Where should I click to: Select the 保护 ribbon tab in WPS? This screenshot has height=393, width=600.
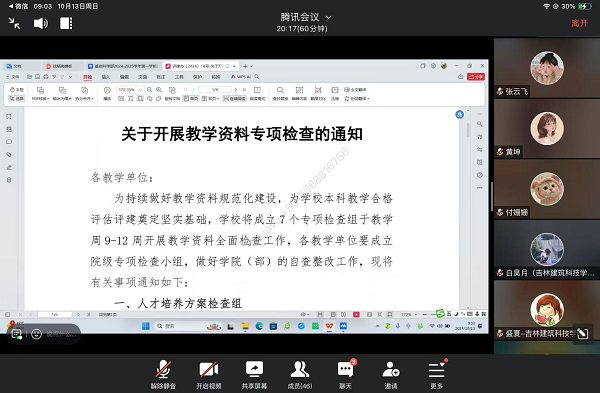(197, 77)
